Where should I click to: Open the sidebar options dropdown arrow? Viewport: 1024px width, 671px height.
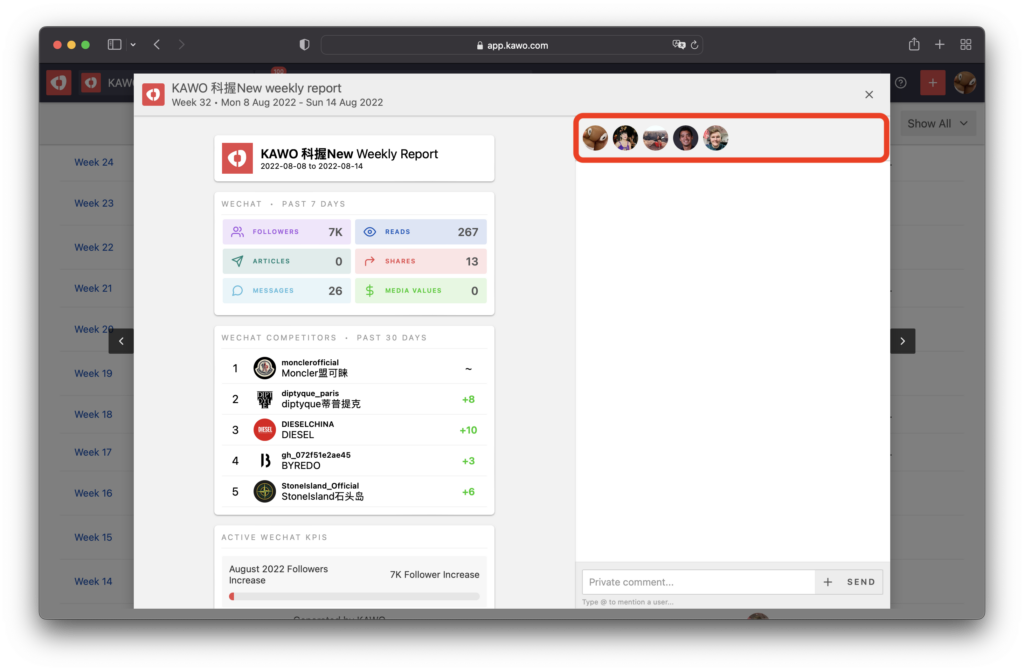pos(133,44)
